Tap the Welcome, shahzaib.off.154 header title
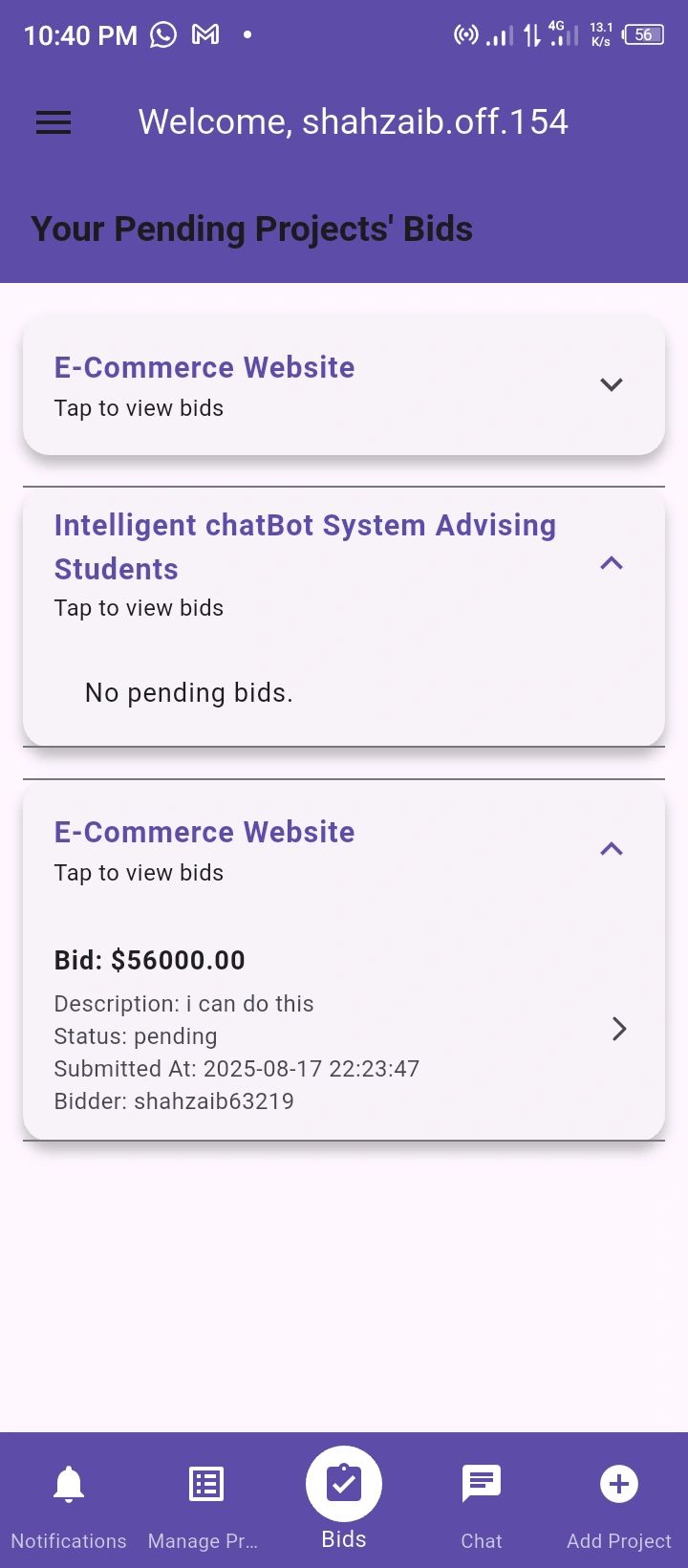 (x=354, y=122)
